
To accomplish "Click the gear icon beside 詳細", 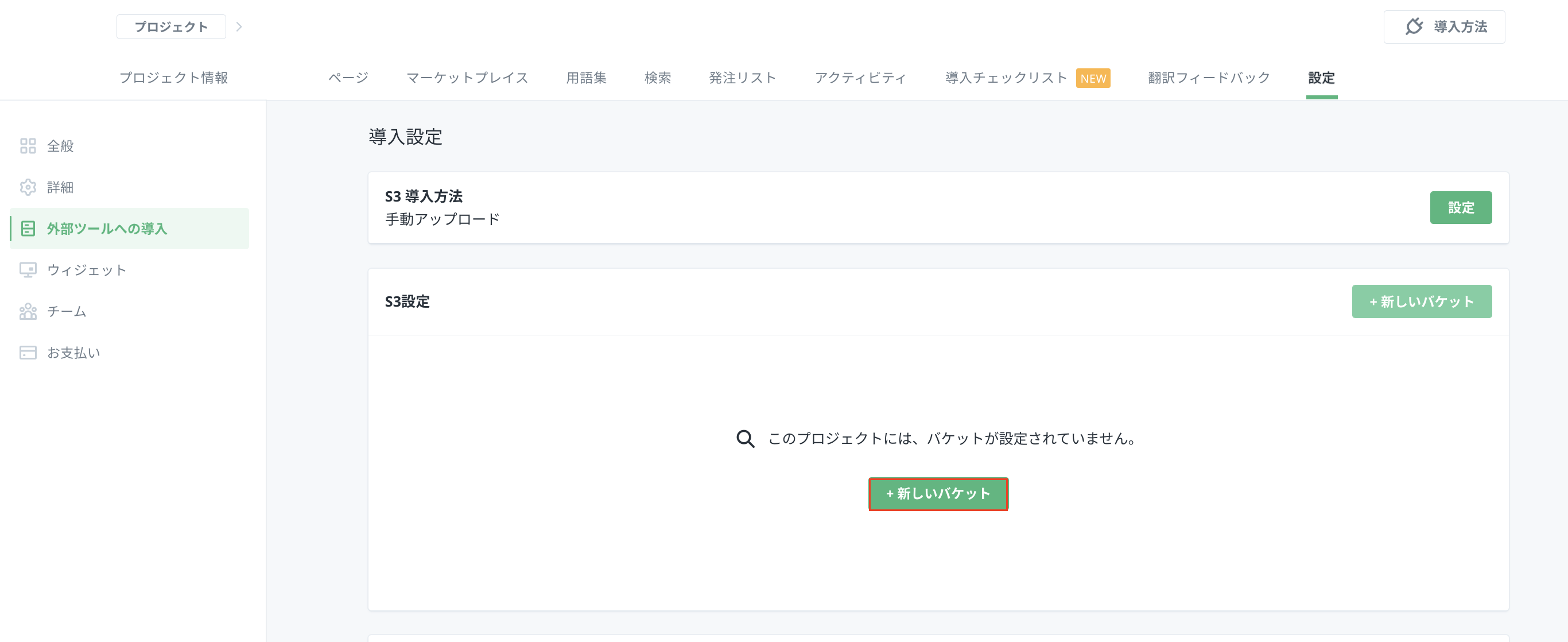I will click(28, 187).
